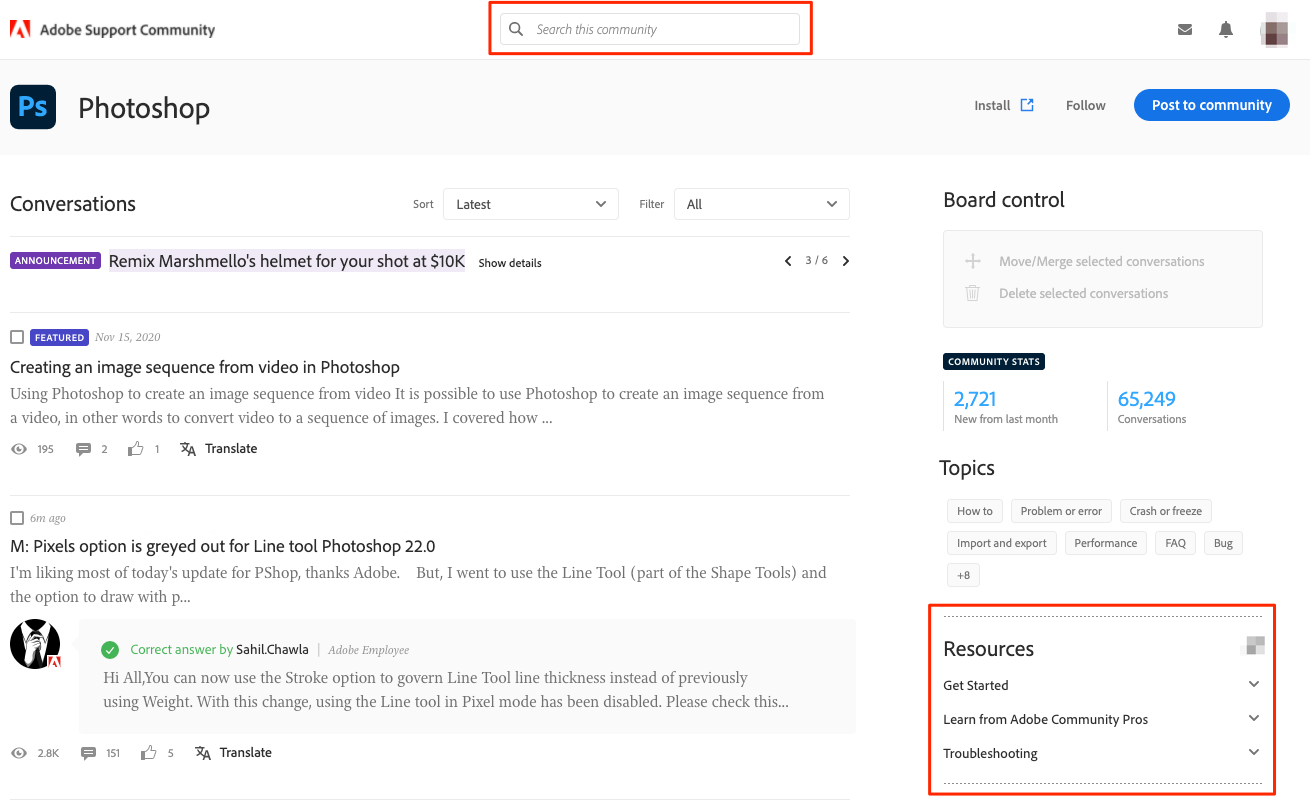Select the checkbox next to the Line tool post
The image size is (1310, 800).
[x=17, y=517]
